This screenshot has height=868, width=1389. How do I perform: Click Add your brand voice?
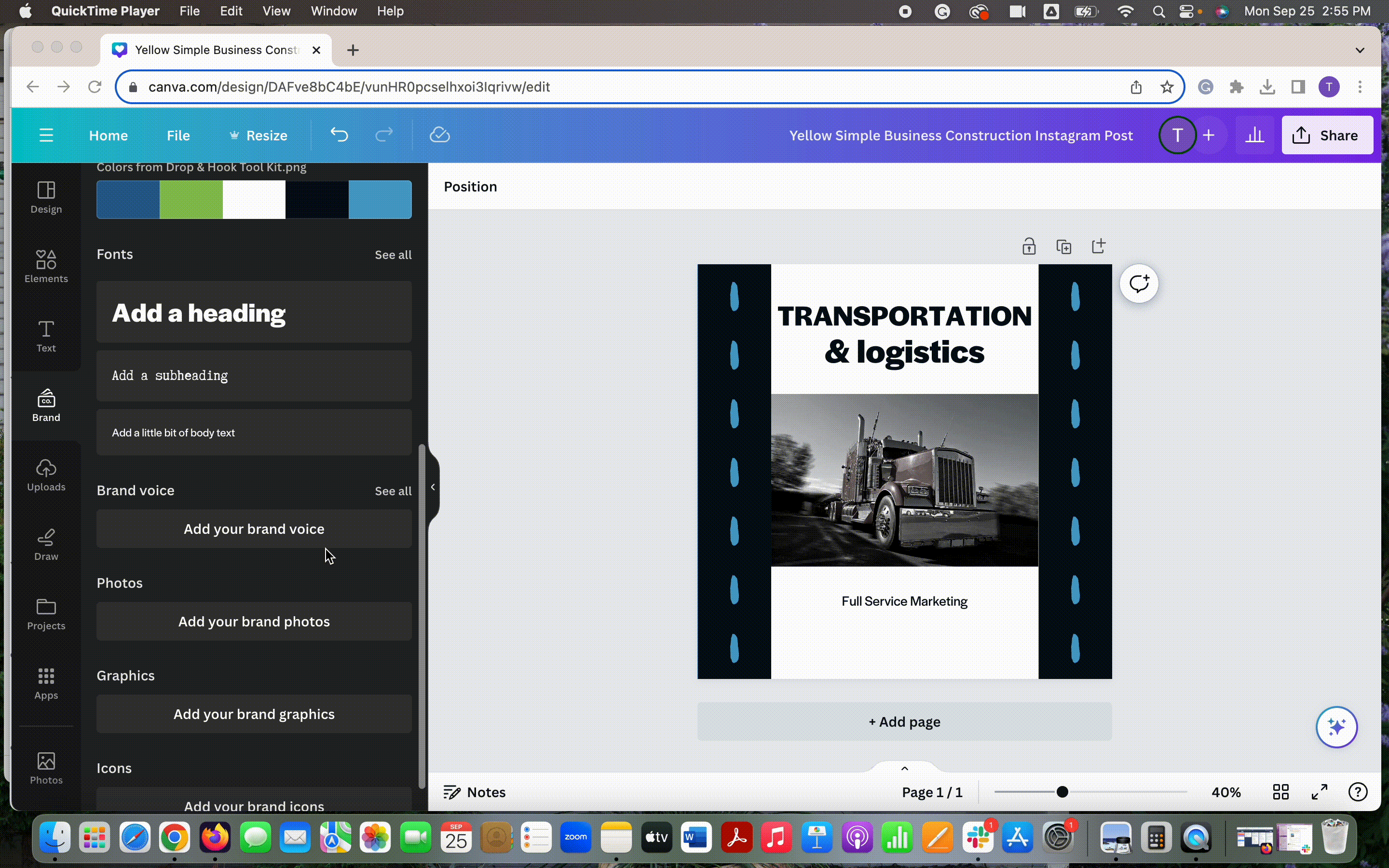(x=254, y=529)
